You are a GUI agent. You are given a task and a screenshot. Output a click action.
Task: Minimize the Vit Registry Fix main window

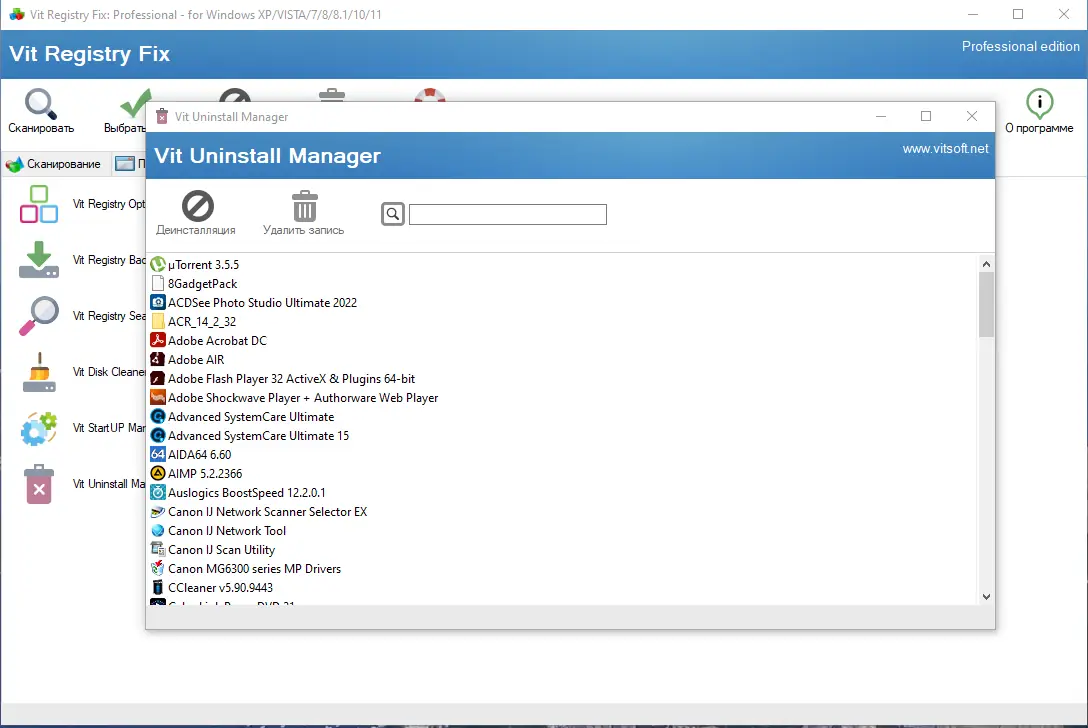973,15
